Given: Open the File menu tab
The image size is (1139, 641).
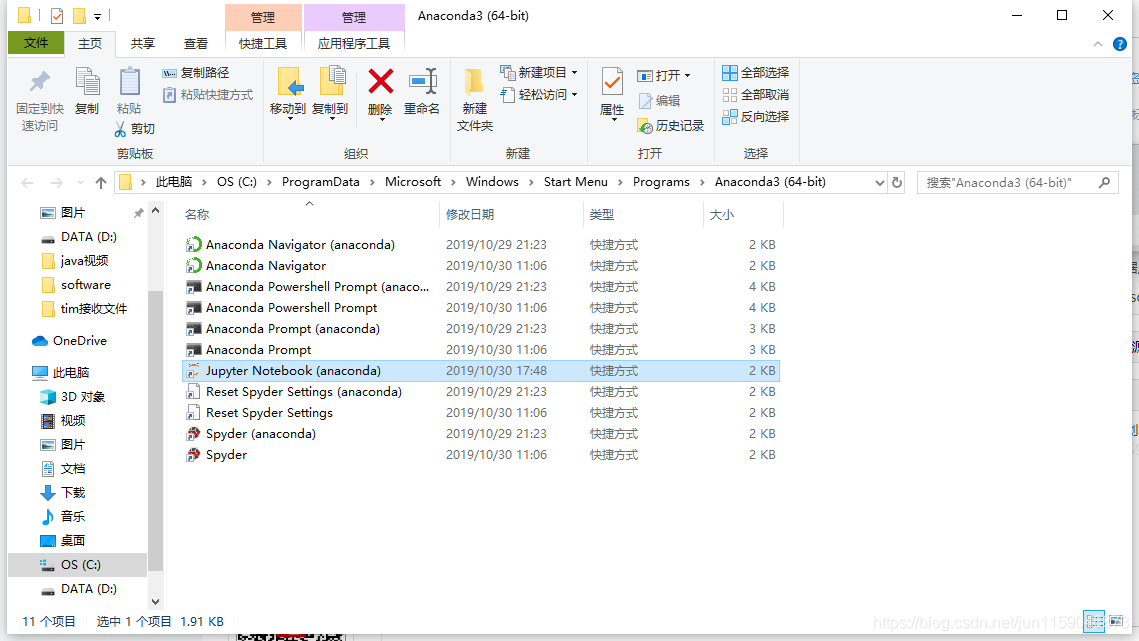Looking at the screenshot, I should pyautogui.click(x=36, y=43).
